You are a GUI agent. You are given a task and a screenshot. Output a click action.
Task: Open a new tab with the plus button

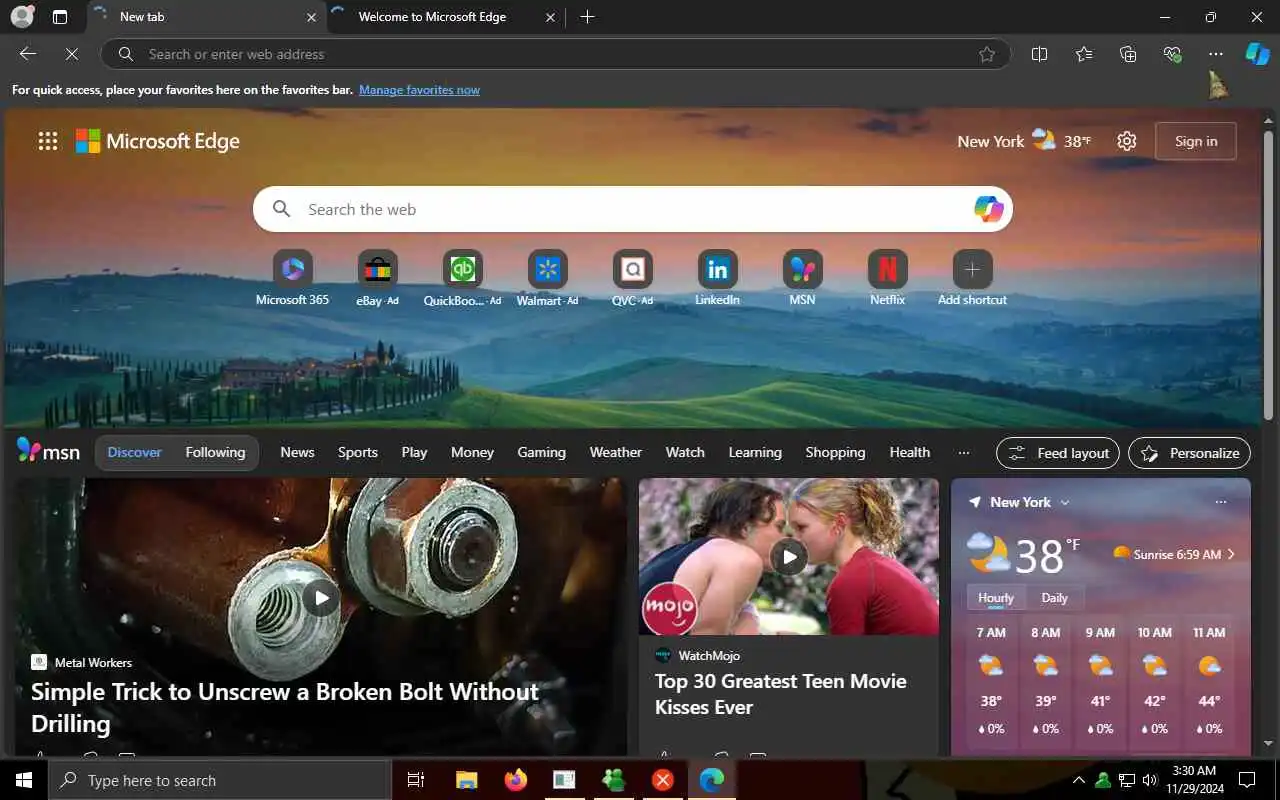(x=588, y=17)
